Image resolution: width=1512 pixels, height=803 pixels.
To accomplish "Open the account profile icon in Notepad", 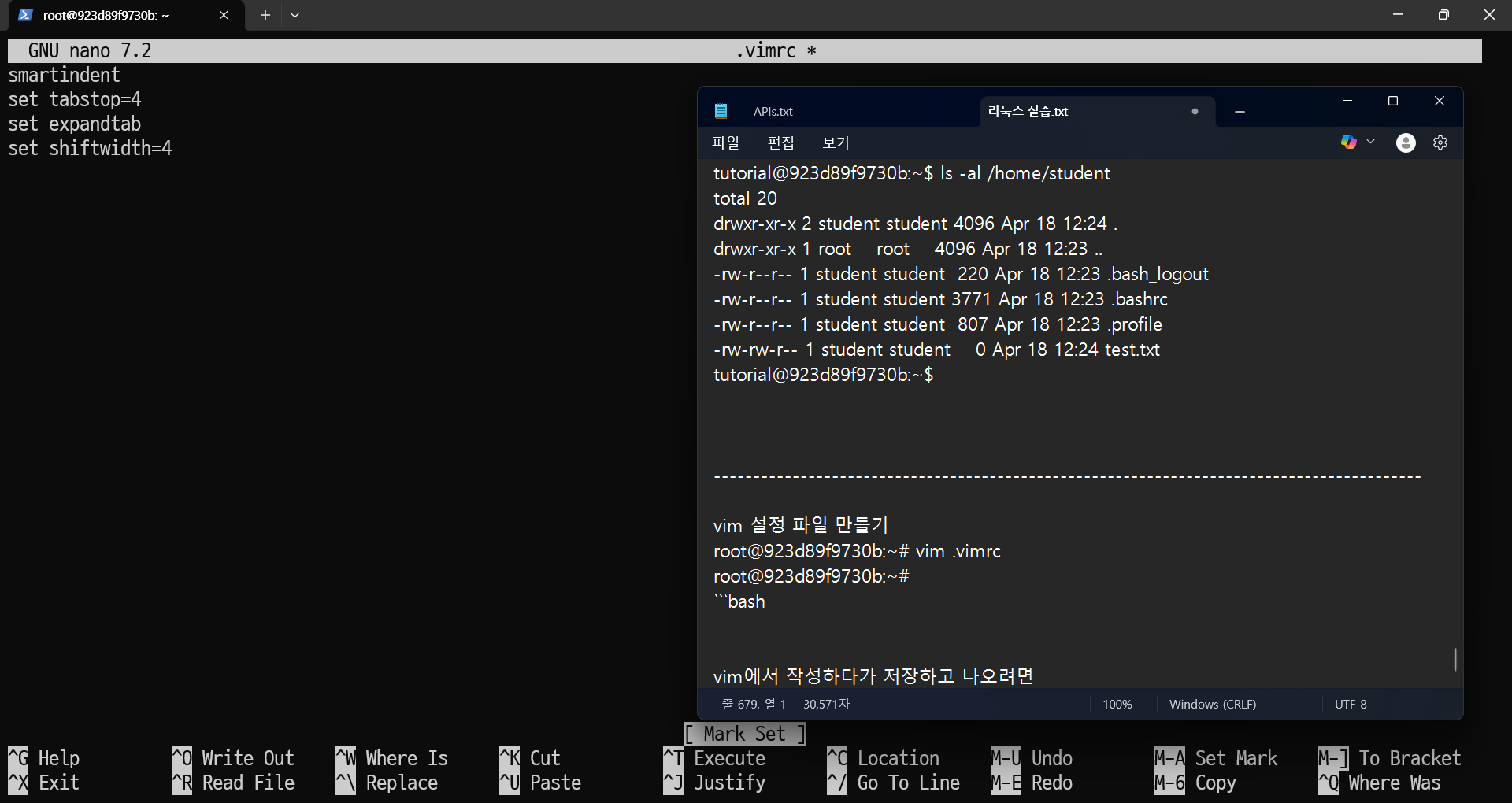I will (x=1406, y=142).
